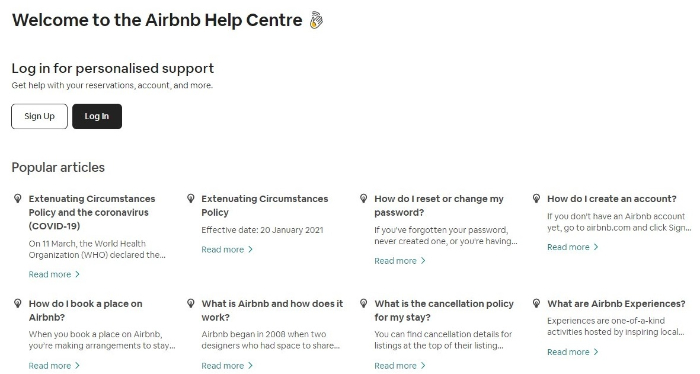The height and width of the screenshot is (374, 700).
Task: Click lightbulb icon beside cancellation policy article
Action: pos(363,303)
